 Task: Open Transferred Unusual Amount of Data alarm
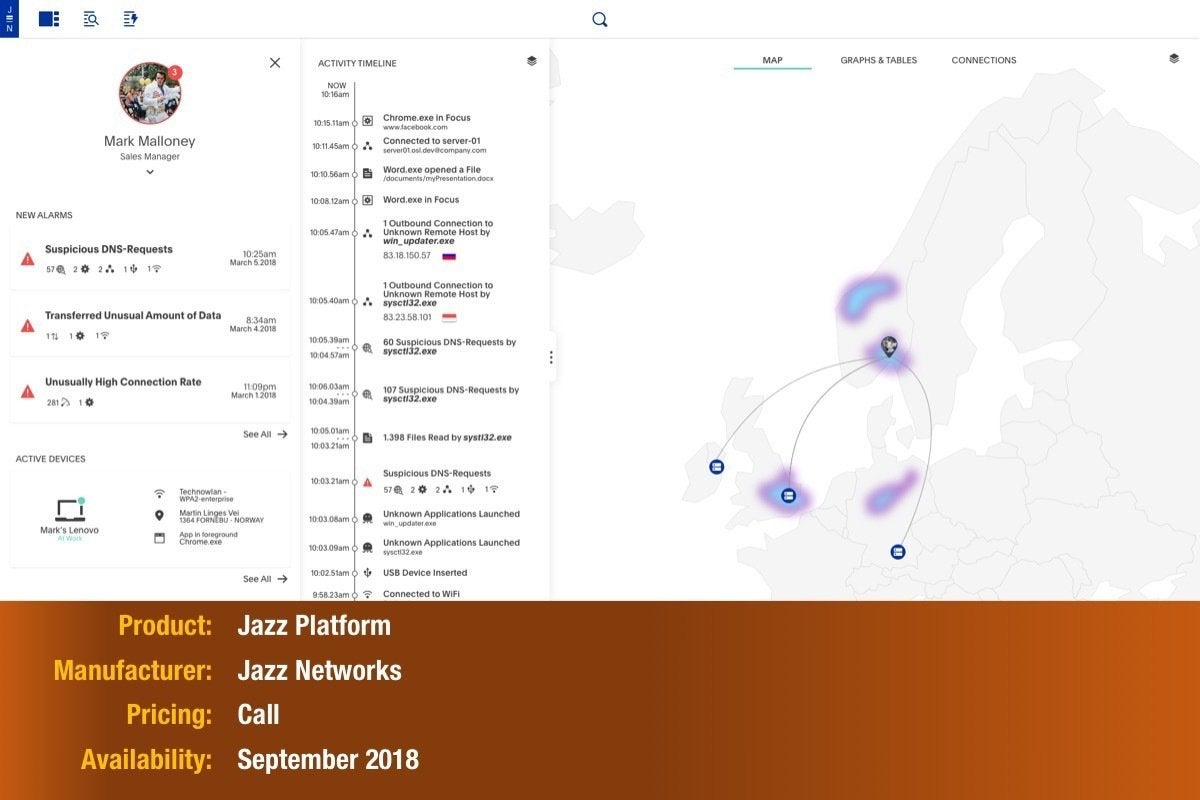pyautogui.click(x=150, y=324)
